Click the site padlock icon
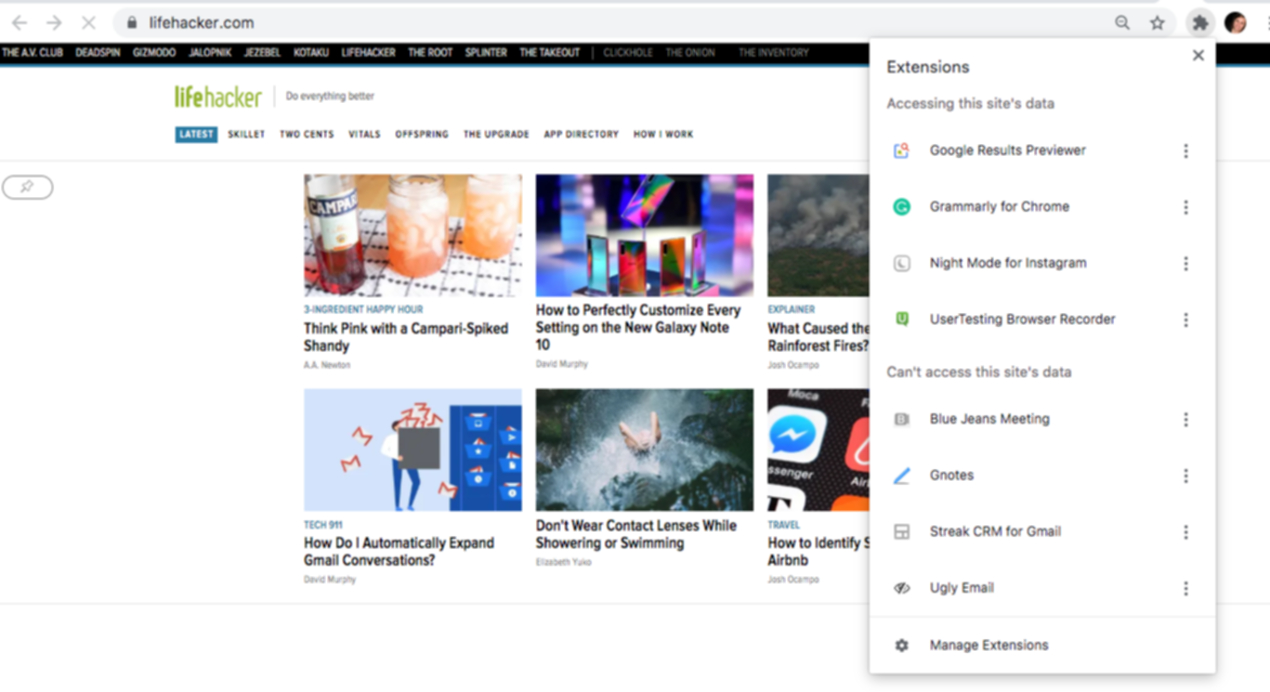Screen dimensions: 1270x692 click(132, 23)
